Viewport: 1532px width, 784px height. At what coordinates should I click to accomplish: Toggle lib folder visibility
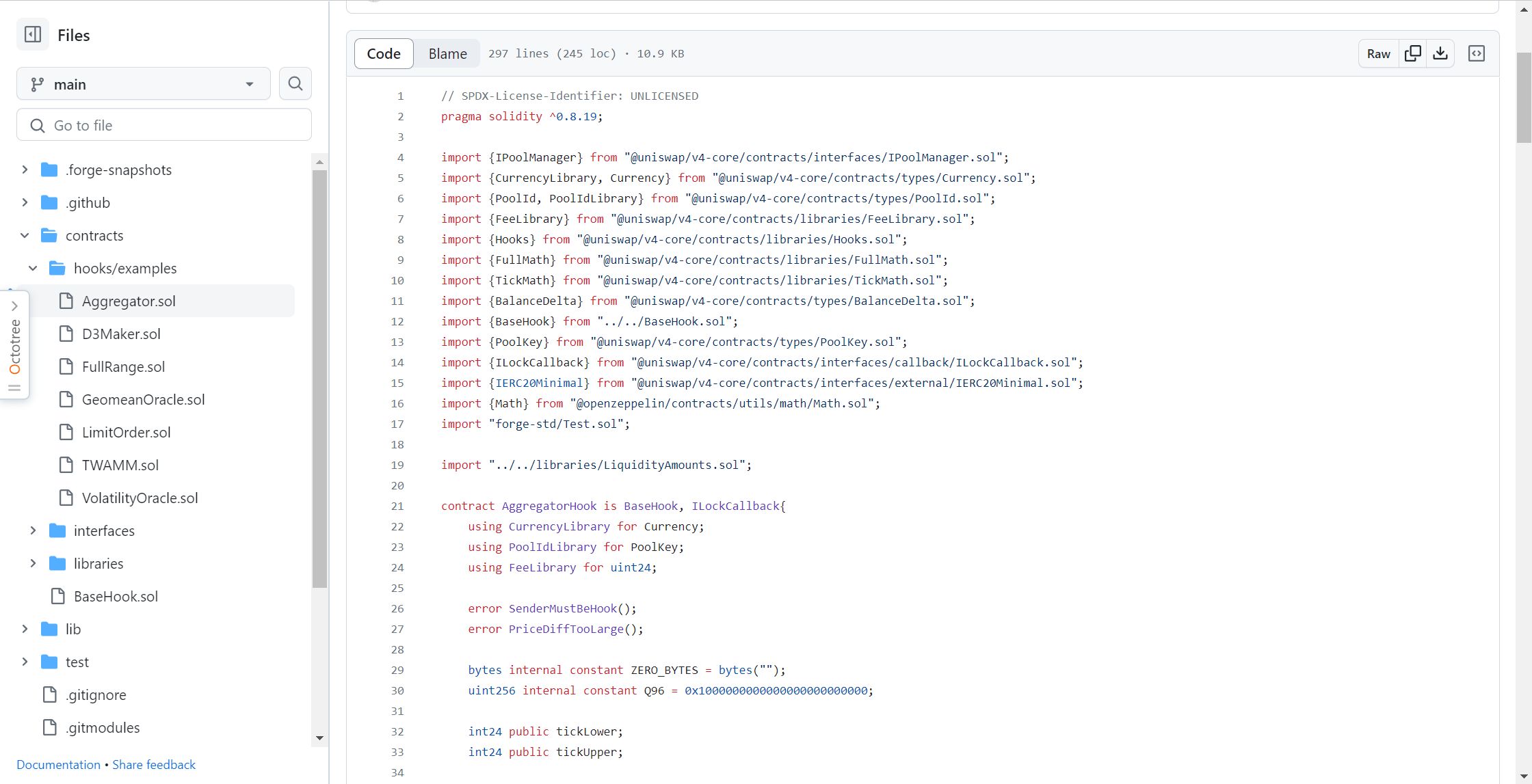coord(24,629)
